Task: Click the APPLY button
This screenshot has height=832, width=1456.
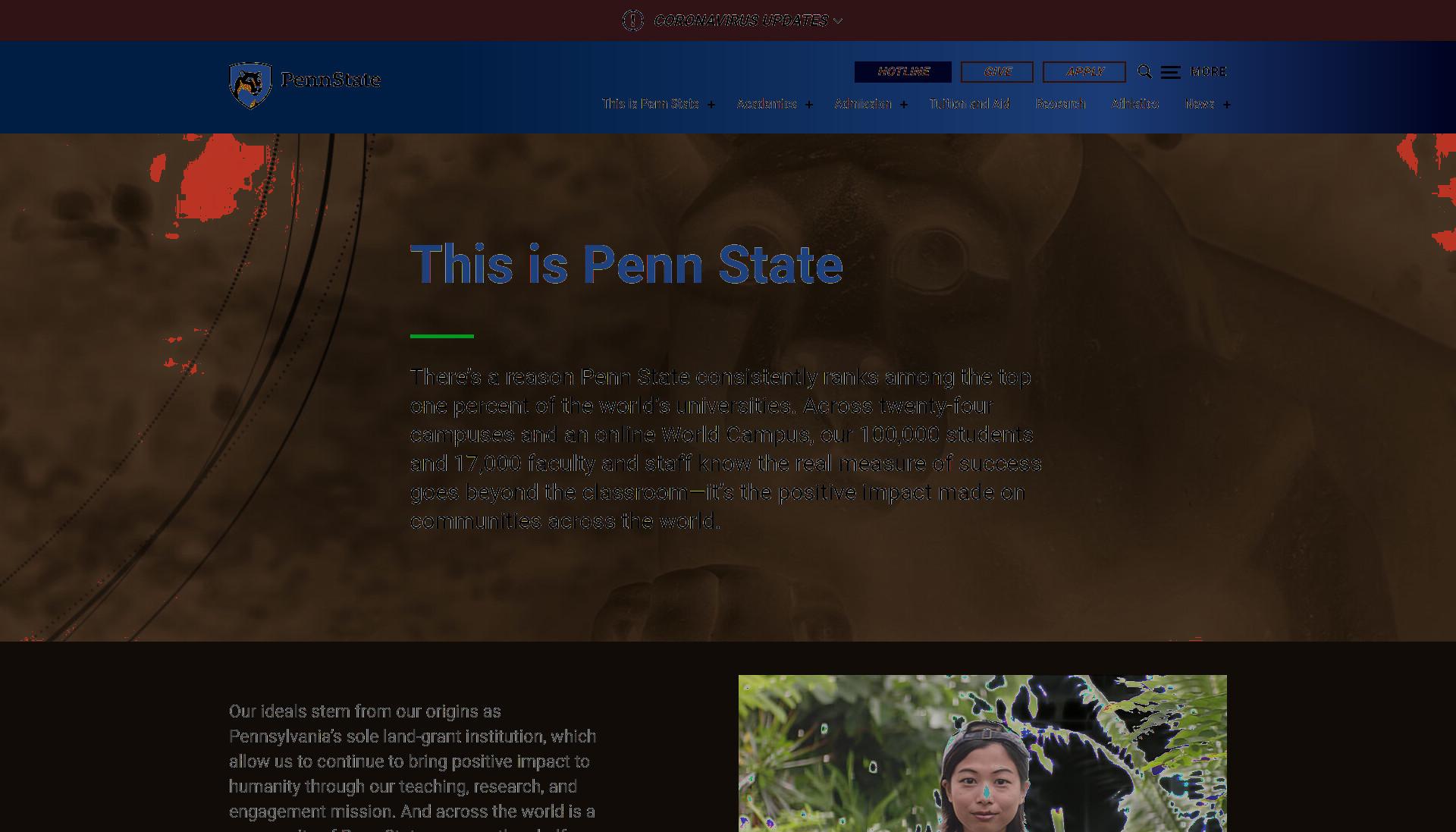Action: (1084, 72)
